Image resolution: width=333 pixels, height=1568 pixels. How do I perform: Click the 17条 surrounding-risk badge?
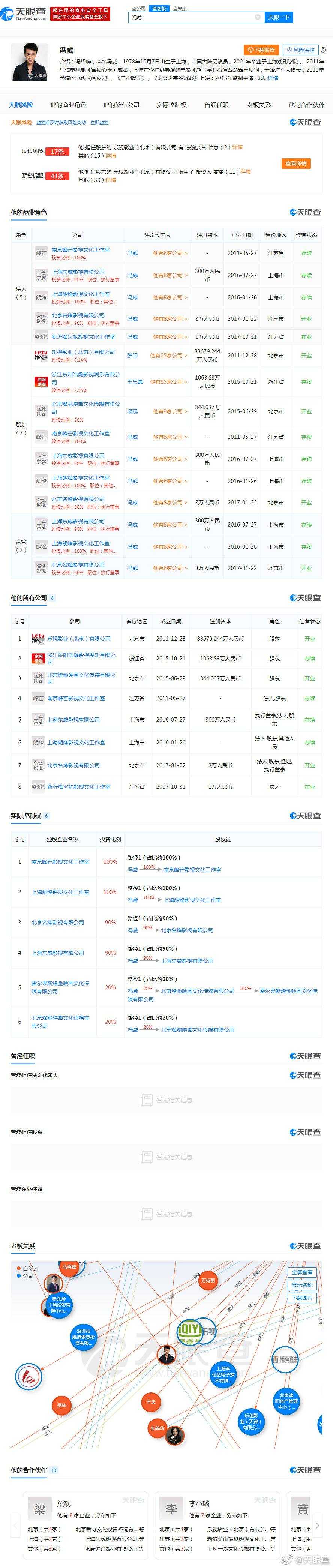pyautogui.click(x=57, y=151)
